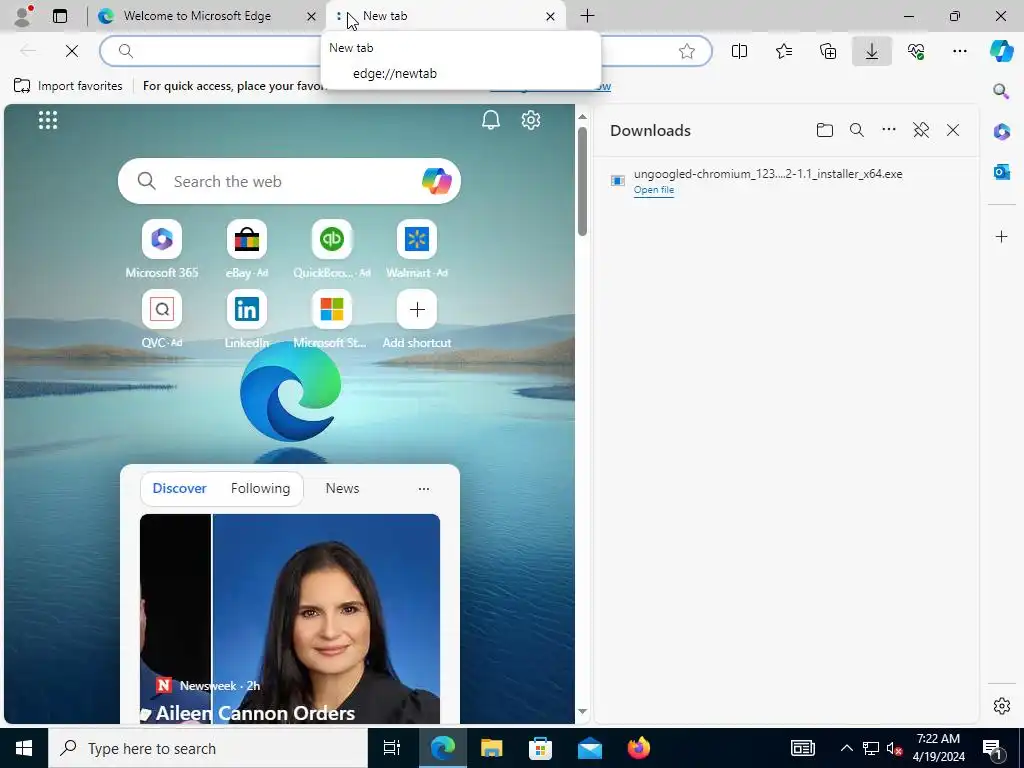Viewport: 1024px width, 768px height.
Task: Click inside the address bar
Action: (405, 51)
